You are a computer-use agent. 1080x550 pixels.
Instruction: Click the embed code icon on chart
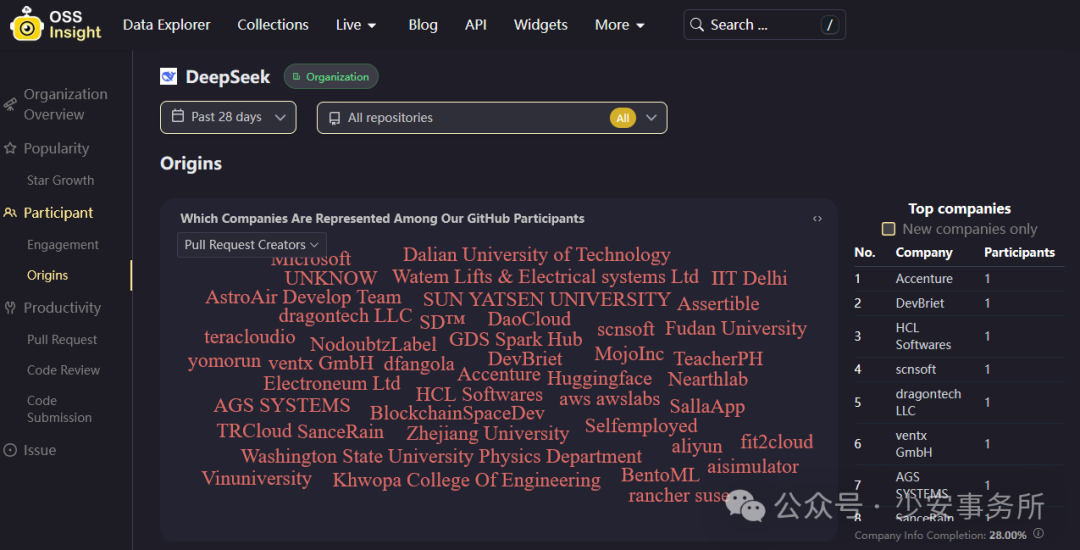[817, 219]
